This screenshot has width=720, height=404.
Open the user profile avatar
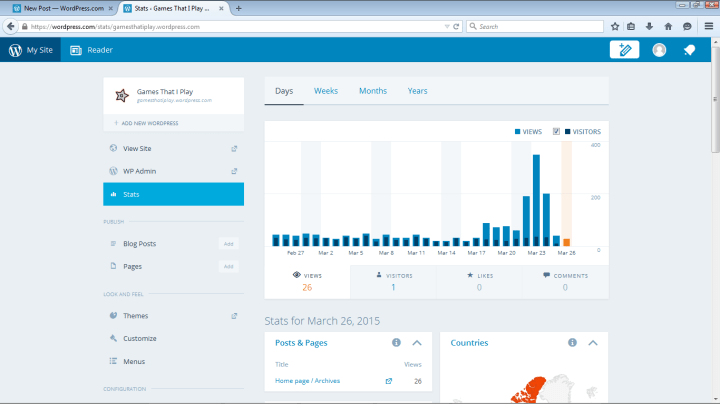659,50
